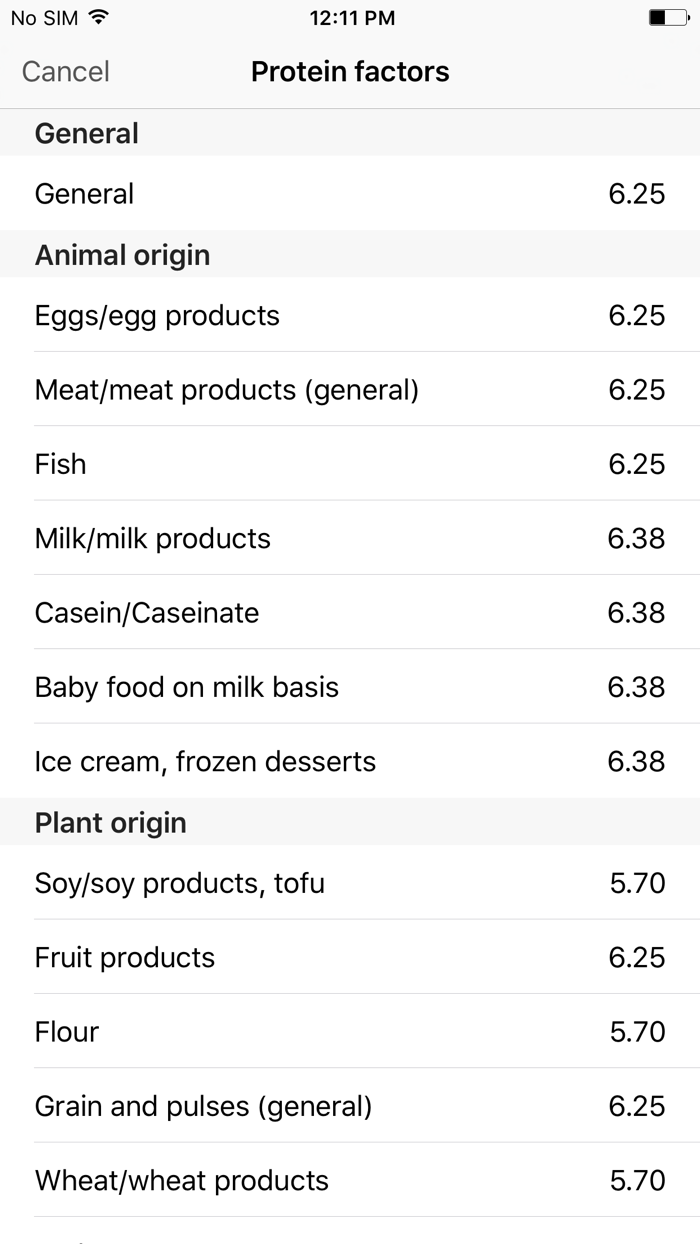Tap the Plant origin section header

click(x=111, y=823)
